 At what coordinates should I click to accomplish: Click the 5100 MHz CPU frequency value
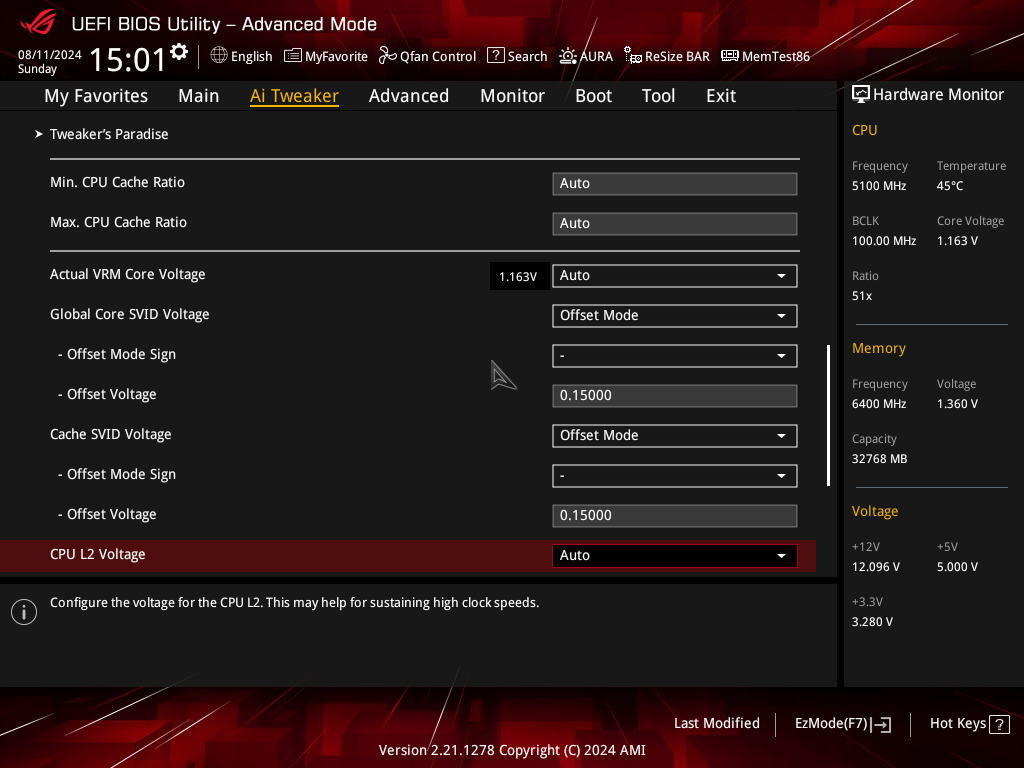pyautogui.click(x=878, y=186)
